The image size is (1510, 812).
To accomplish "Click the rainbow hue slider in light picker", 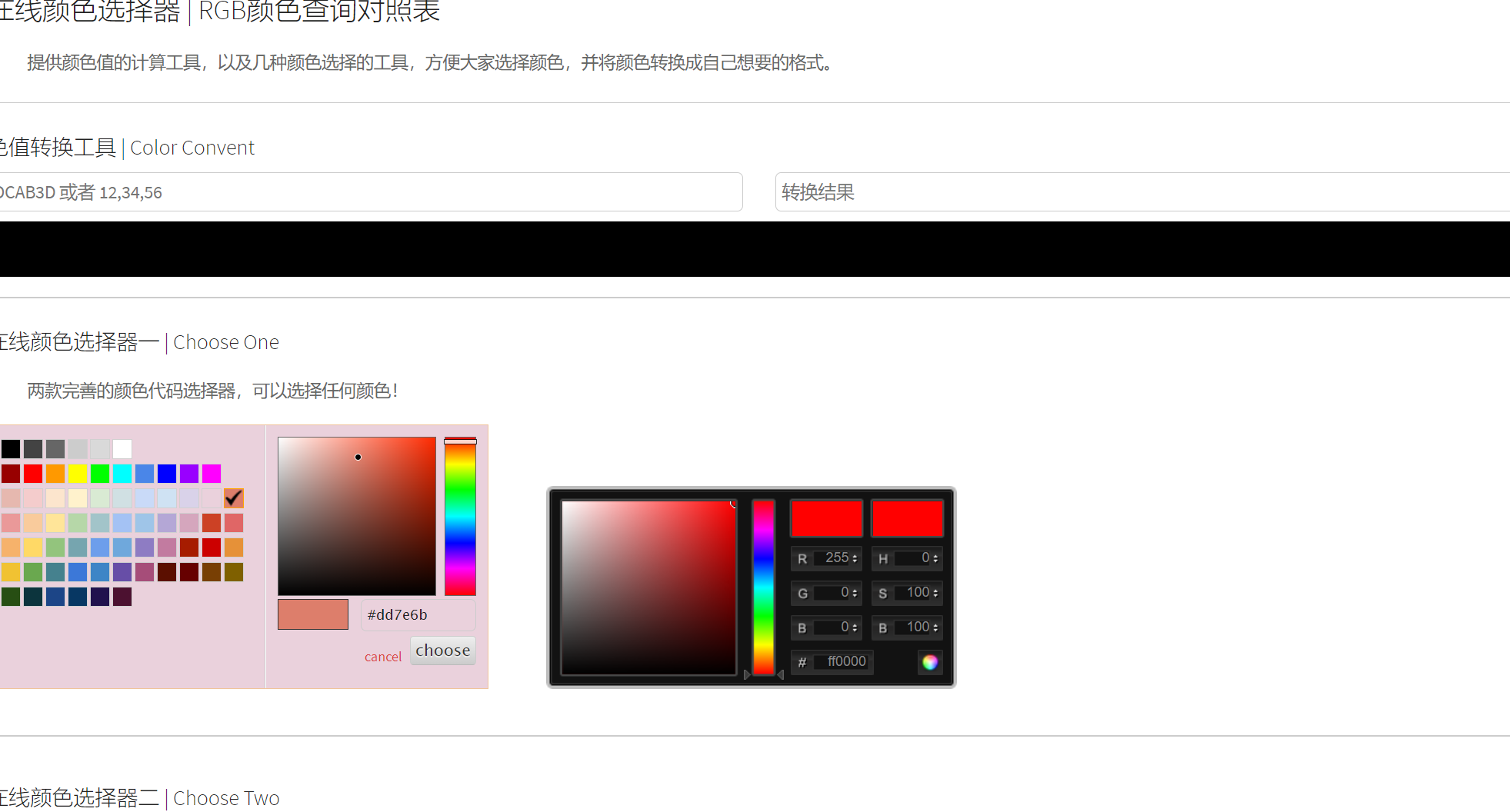I will coord(460,517).
